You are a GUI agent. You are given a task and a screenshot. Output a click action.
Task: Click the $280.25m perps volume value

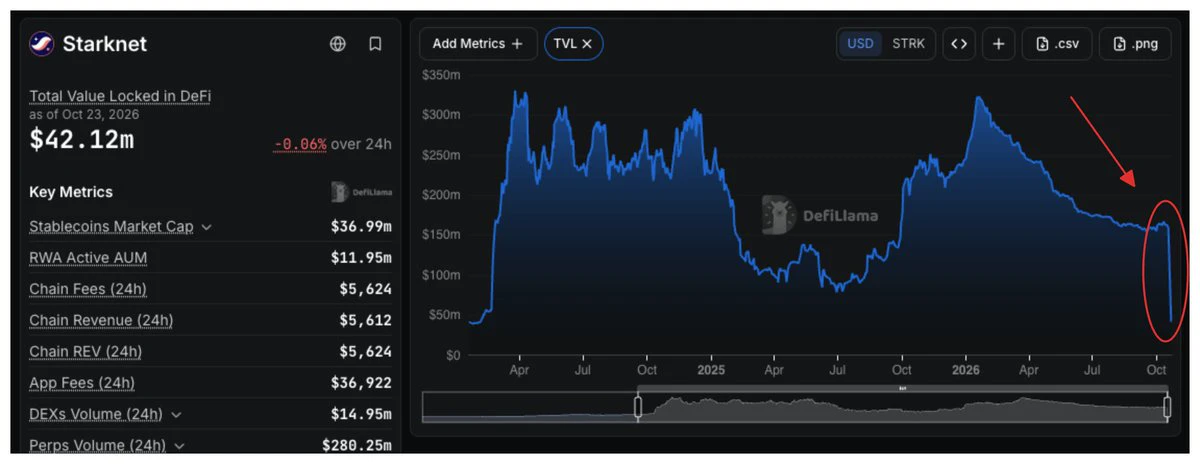tap(357, 445)
